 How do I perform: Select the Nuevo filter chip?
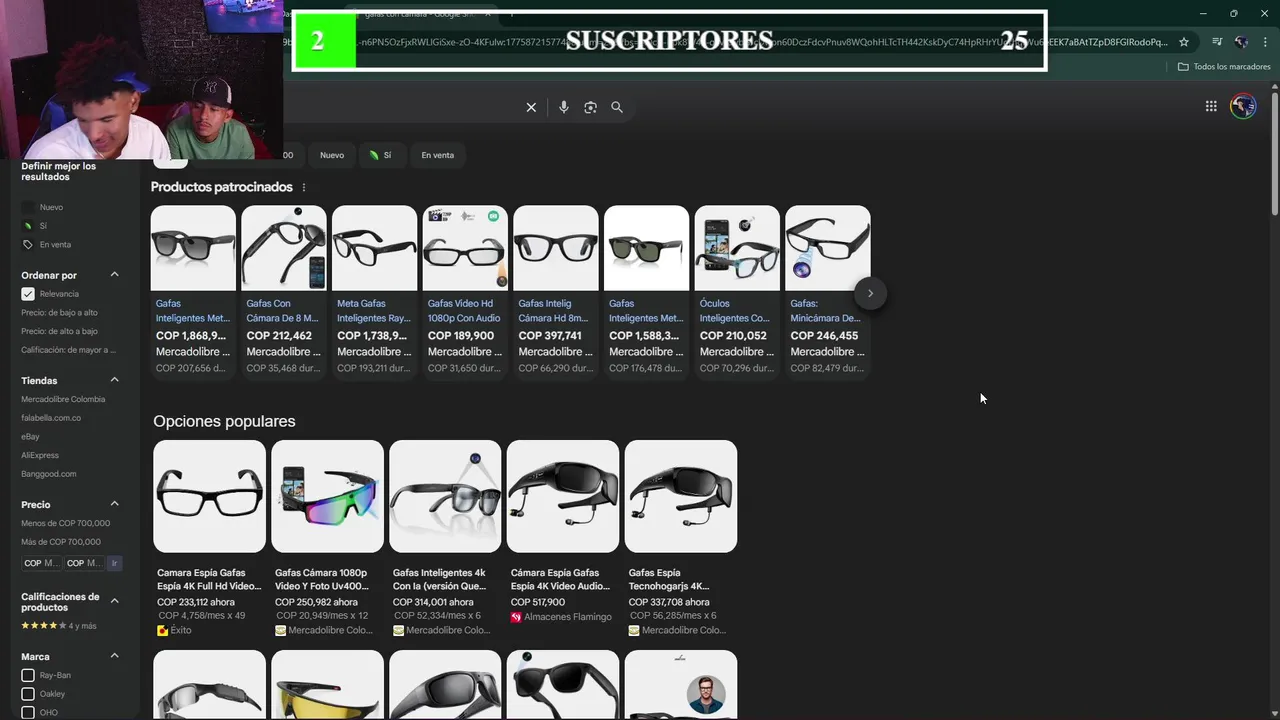pyautogui.click(x=332, y=155)
